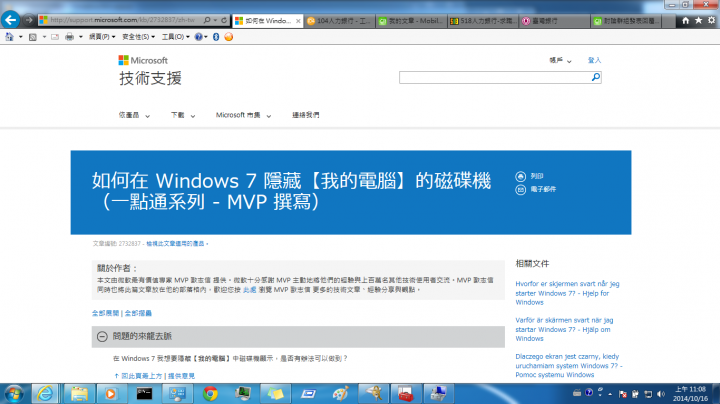The image size is (720, 404).
Task: Open IE Home via white house icon
Action: (x=686, y=20)
